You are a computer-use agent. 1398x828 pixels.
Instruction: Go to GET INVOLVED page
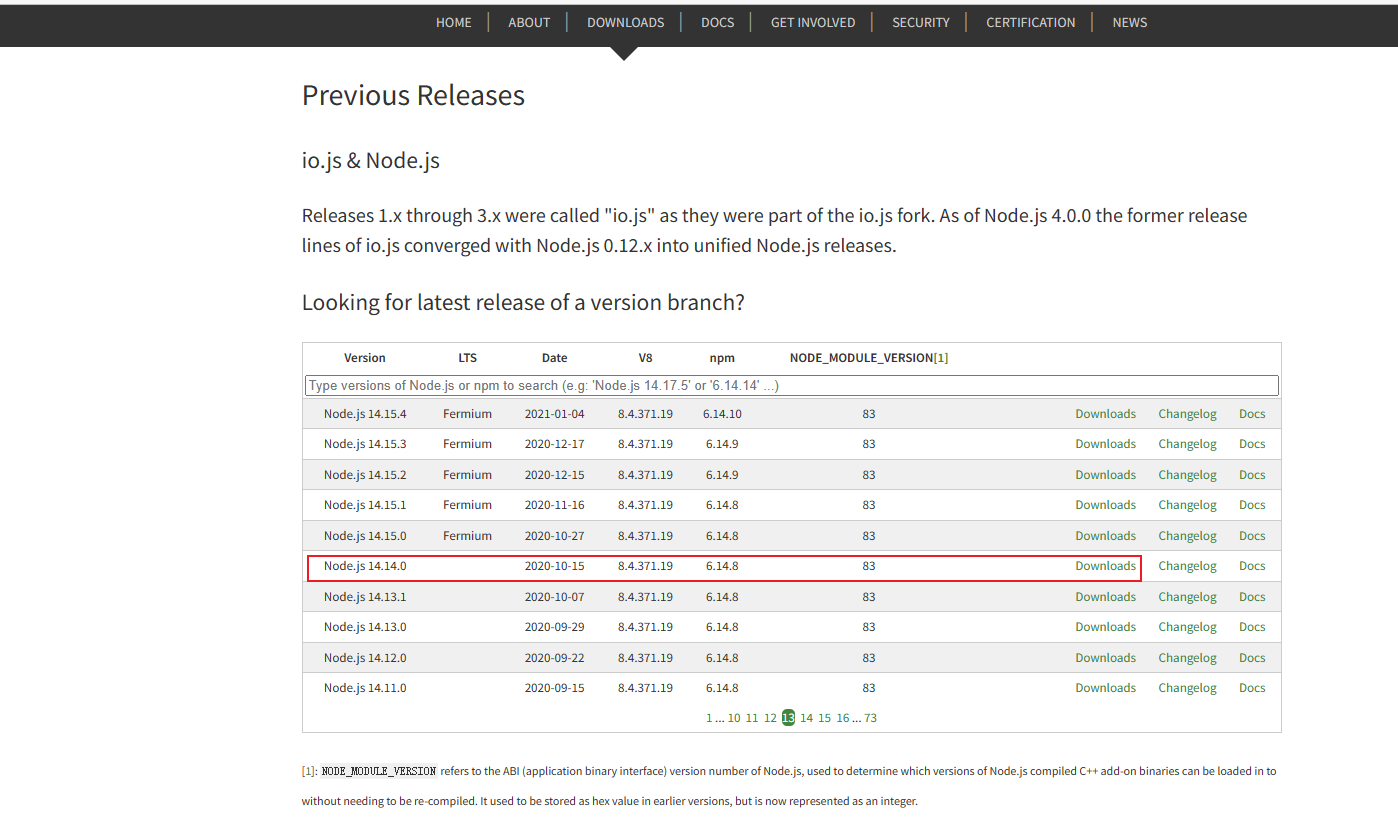point(813,22)
